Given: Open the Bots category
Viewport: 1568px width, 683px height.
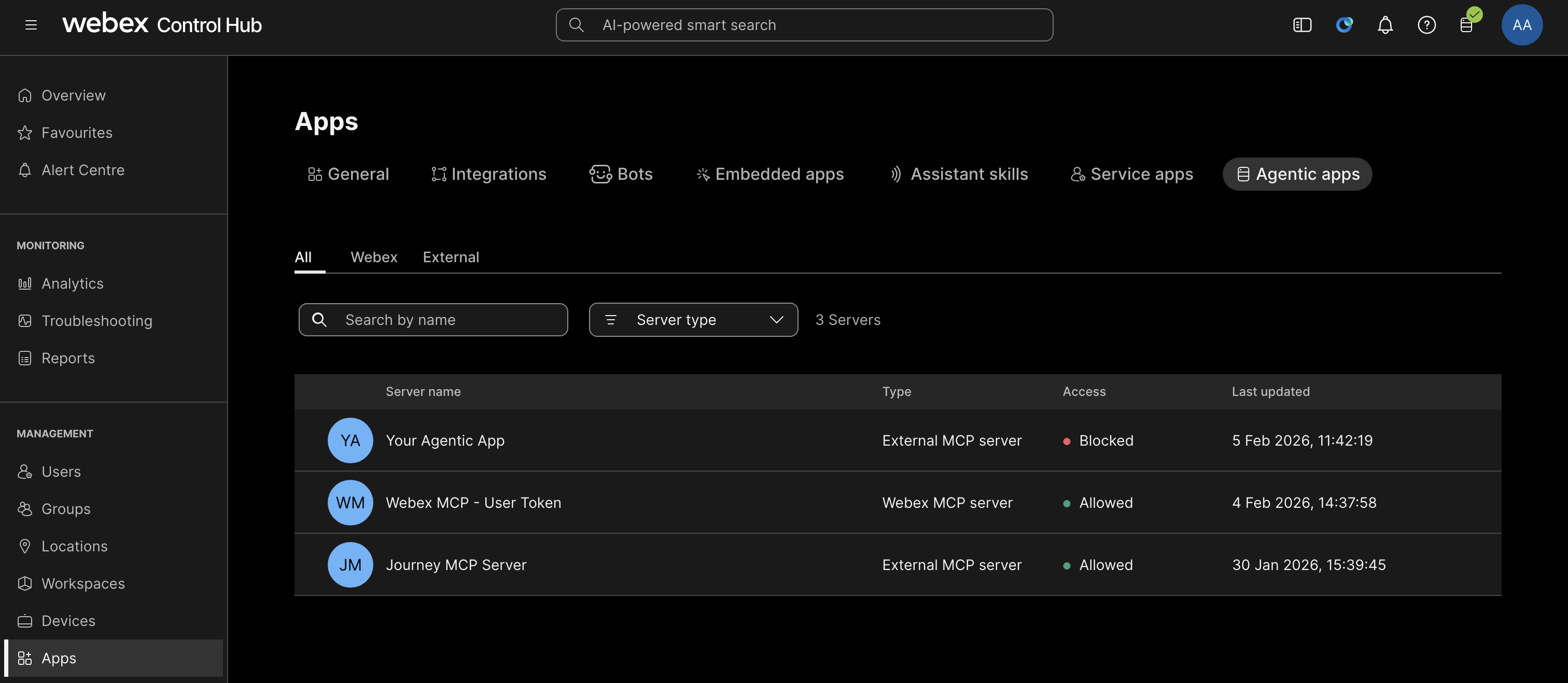Looking at the screenshot, I should click(x=621, y=174).
